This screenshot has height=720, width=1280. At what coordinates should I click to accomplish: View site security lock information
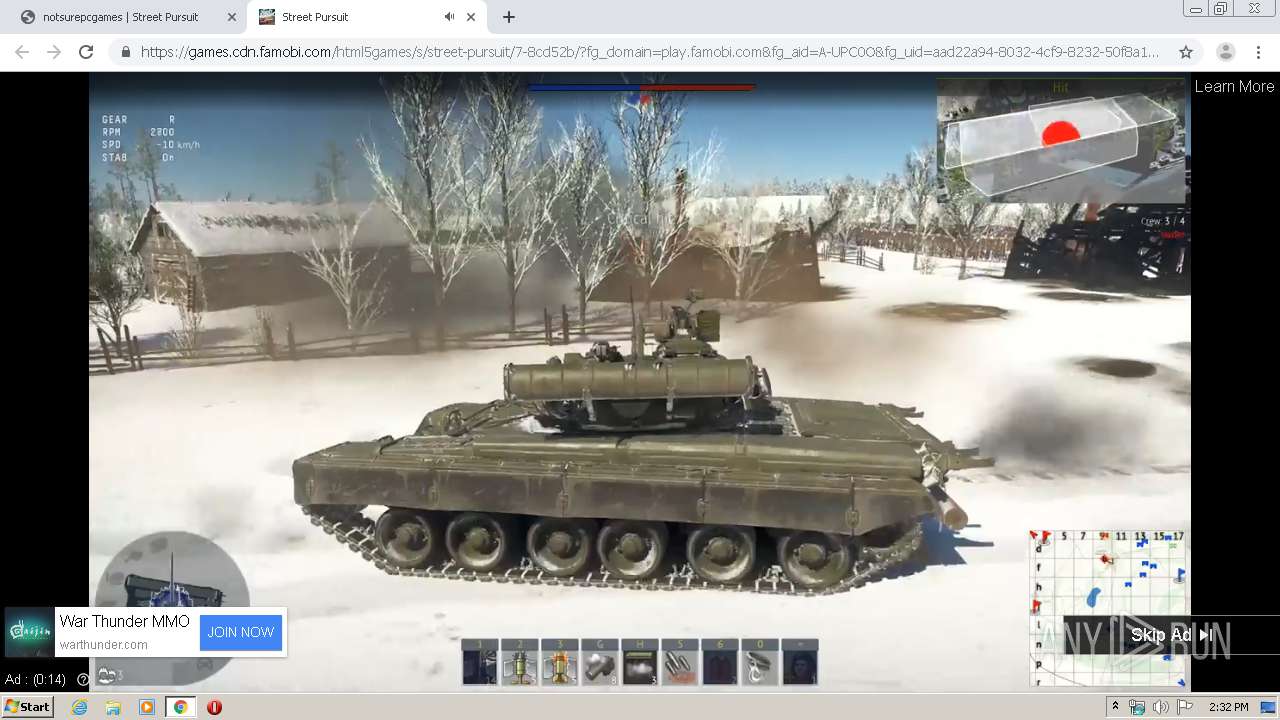(126, 52)
